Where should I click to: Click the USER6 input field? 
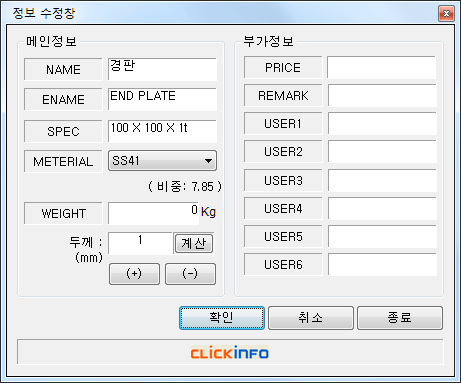(382, 264)
